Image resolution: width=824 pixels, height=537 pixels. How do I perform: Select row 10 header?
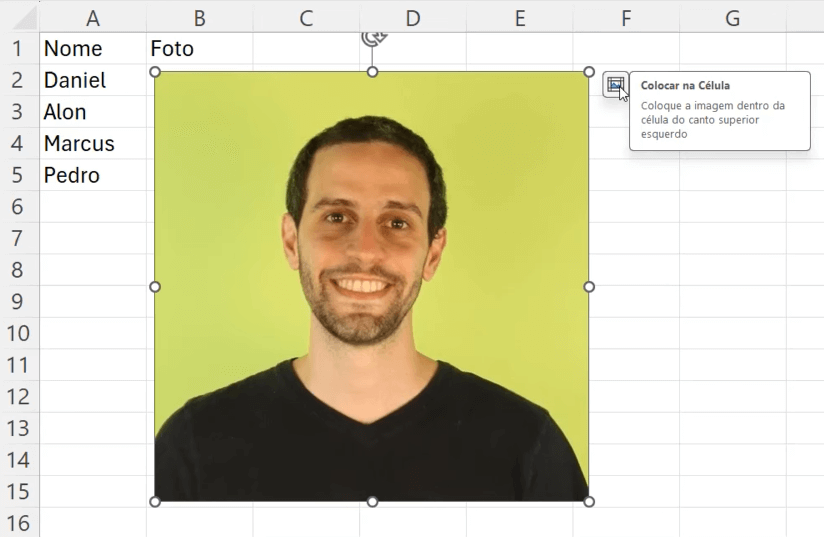19,333
